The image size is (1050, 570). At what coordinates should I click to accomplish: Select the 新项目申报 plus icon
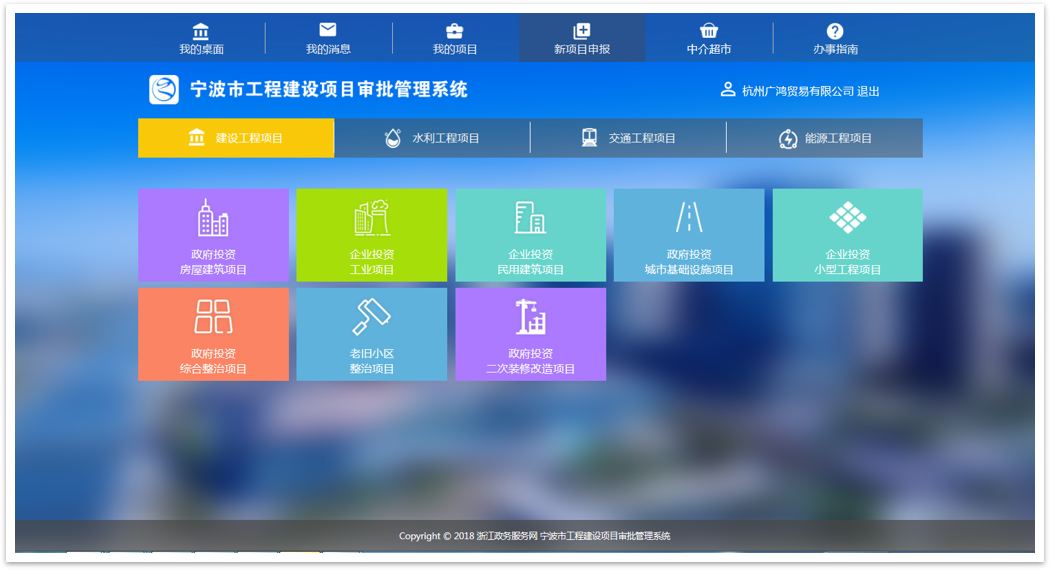click(581, 31)
